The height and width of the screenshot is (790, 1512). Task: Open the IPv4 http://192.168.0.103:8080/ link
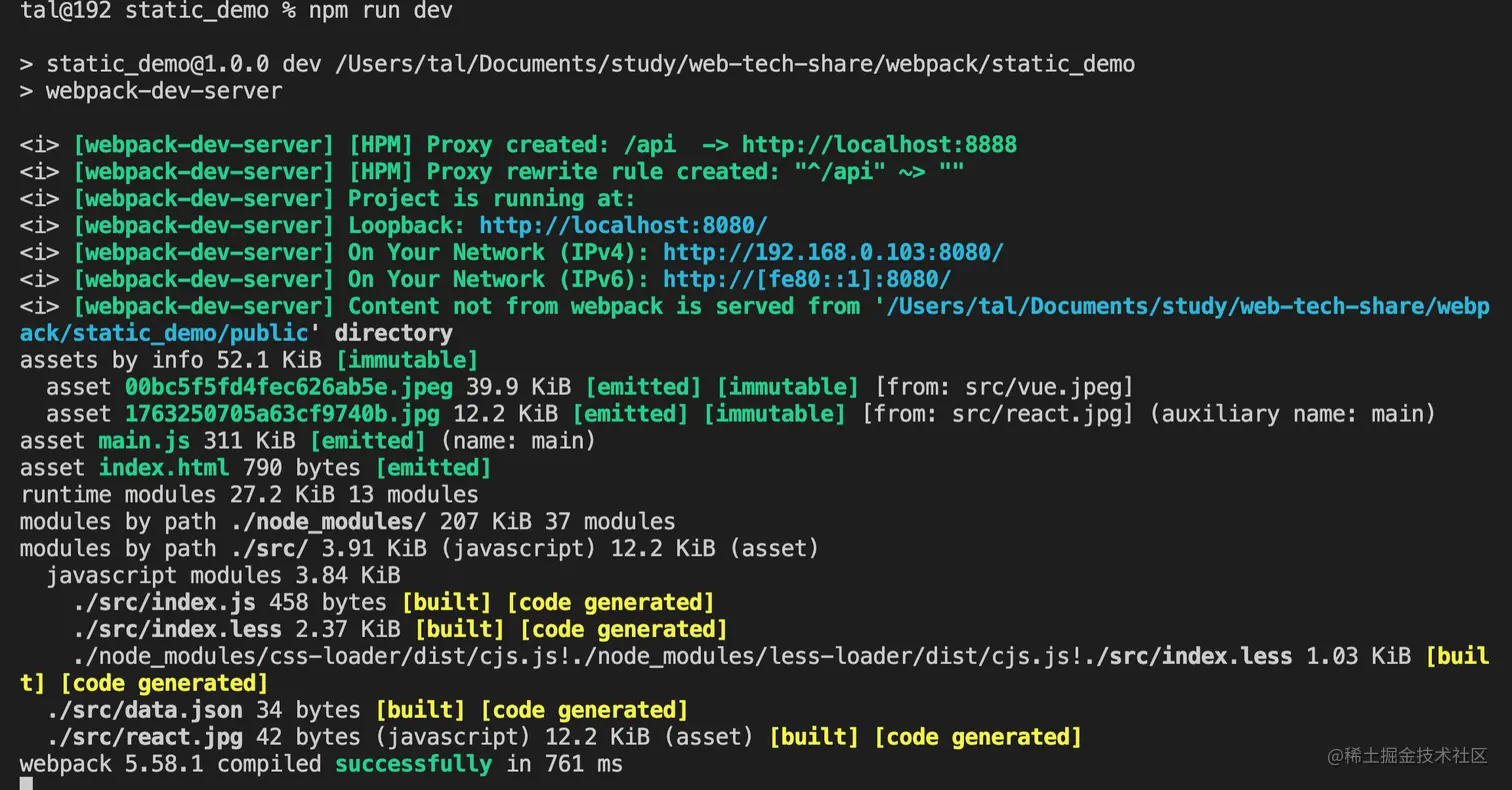coord(833,253)
